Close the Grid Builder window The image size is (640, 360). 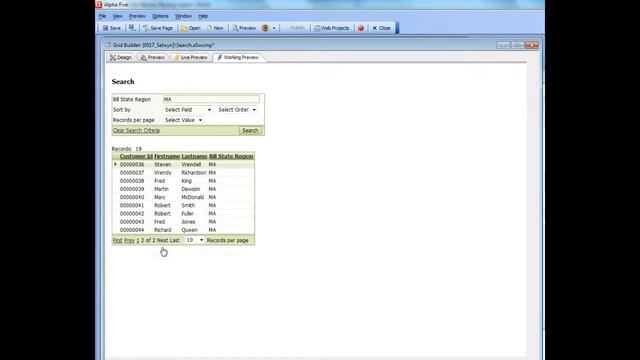tap(532, 45)
